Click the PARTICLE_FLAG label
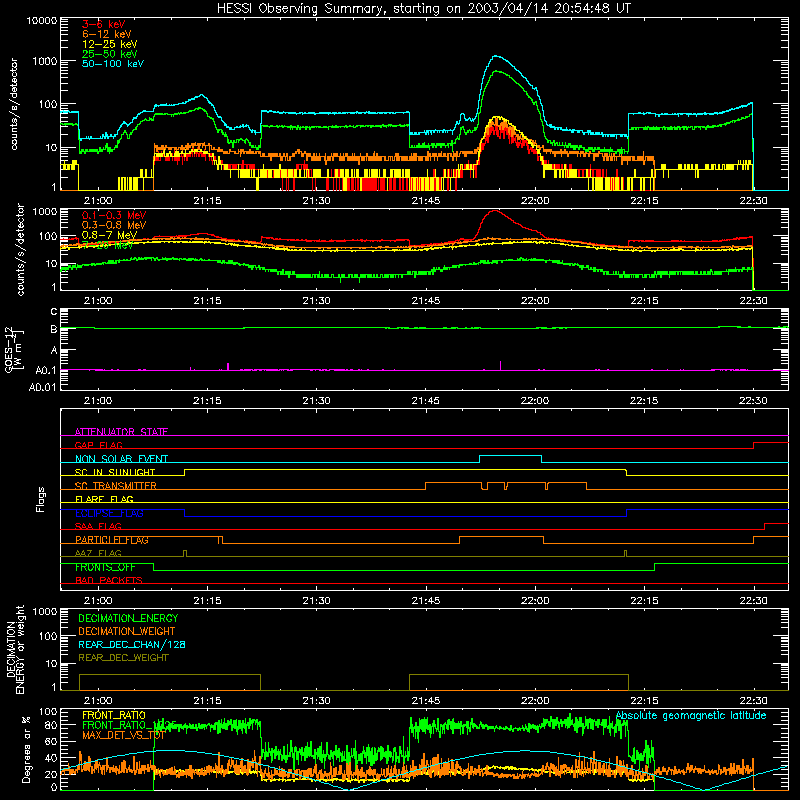Viewport: 800px width, 800px height. [112, 540]
